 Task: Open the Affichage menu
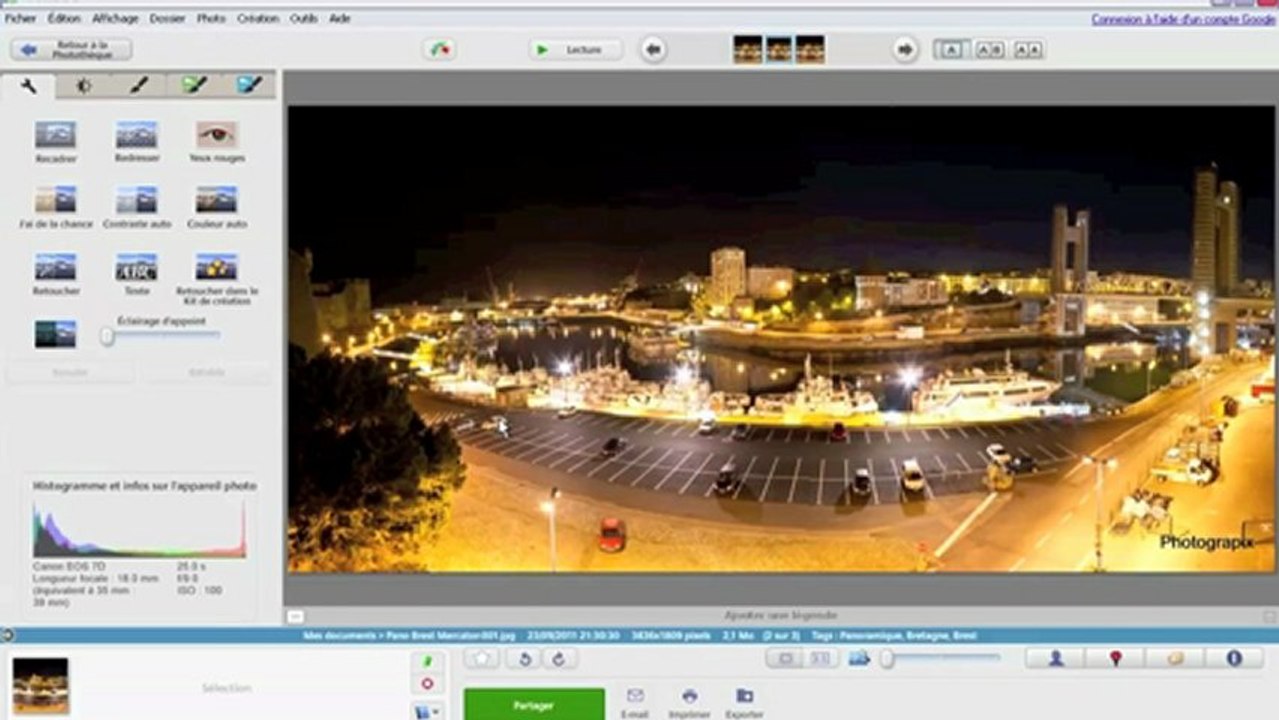coord(115,18)
